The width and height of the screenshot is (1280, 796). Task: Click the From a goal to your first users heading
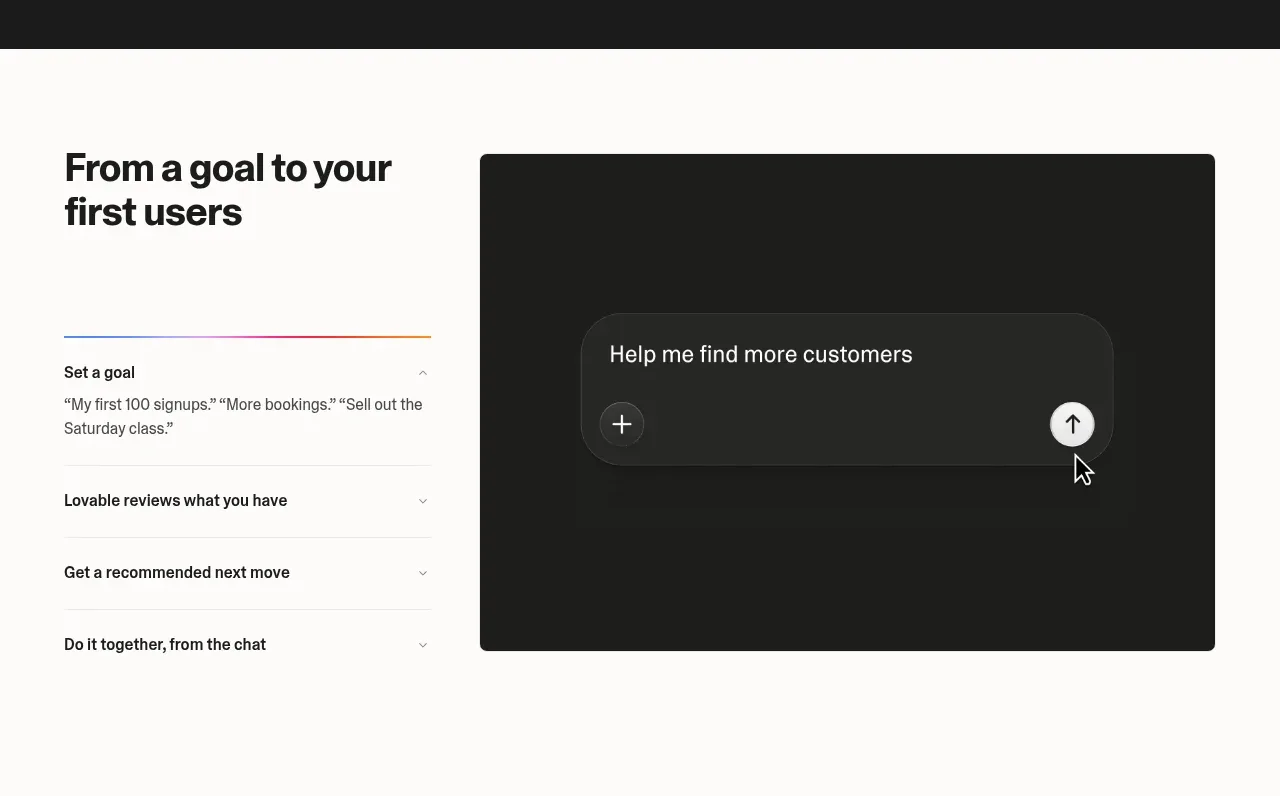coord(228,189)
